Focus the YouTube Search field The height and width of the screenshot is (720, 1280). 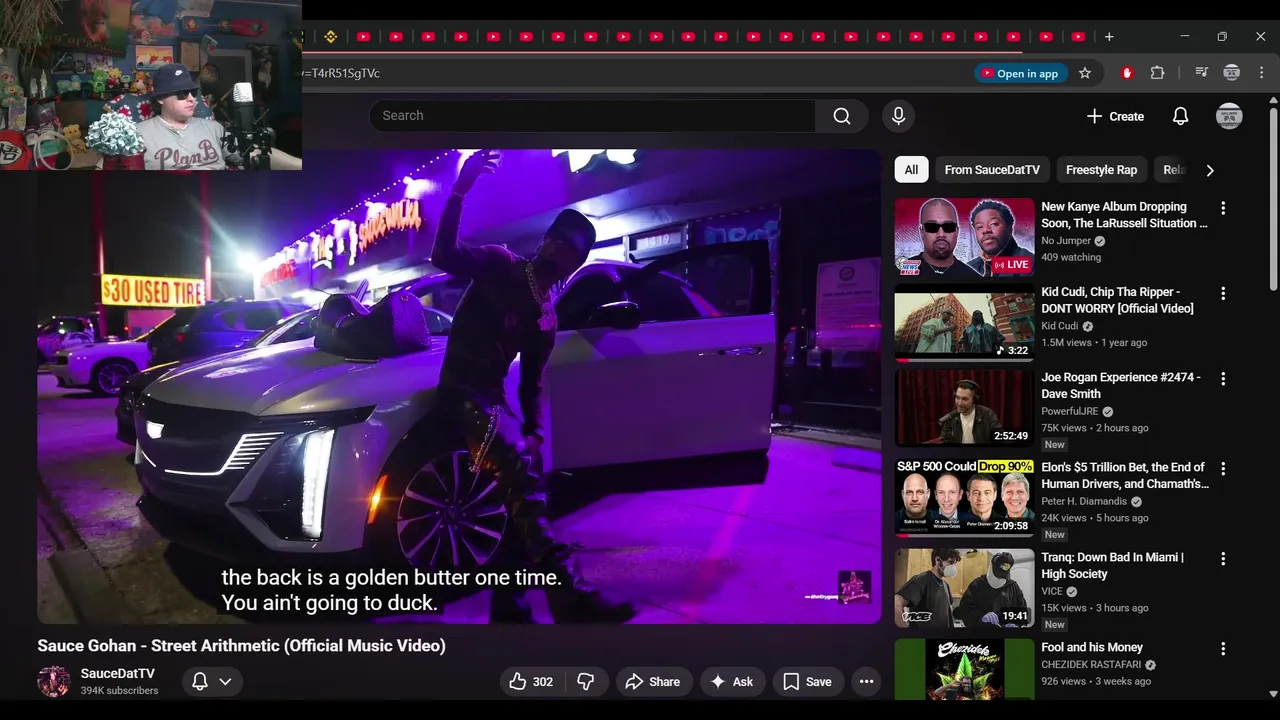point(592,116)
